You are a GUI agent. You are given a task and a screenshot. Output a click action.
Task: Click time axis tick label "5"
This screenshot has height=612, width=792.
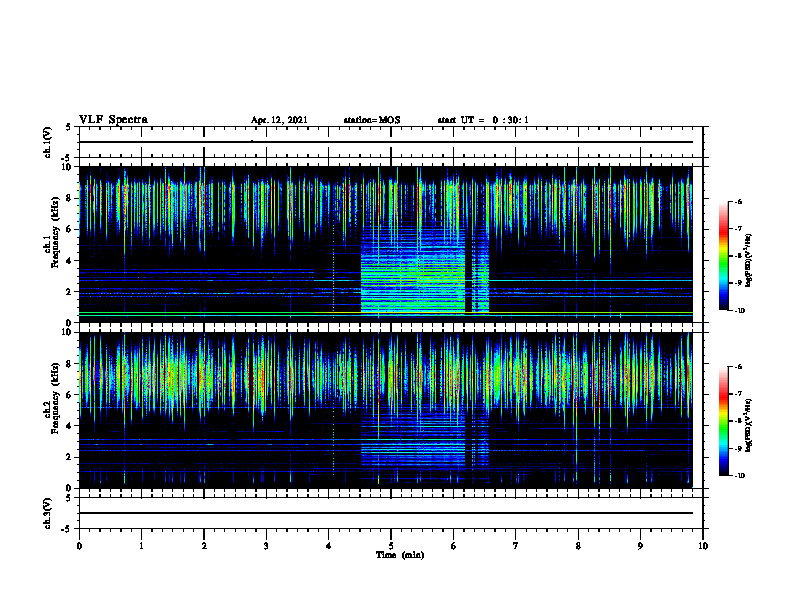click(391, 546)
